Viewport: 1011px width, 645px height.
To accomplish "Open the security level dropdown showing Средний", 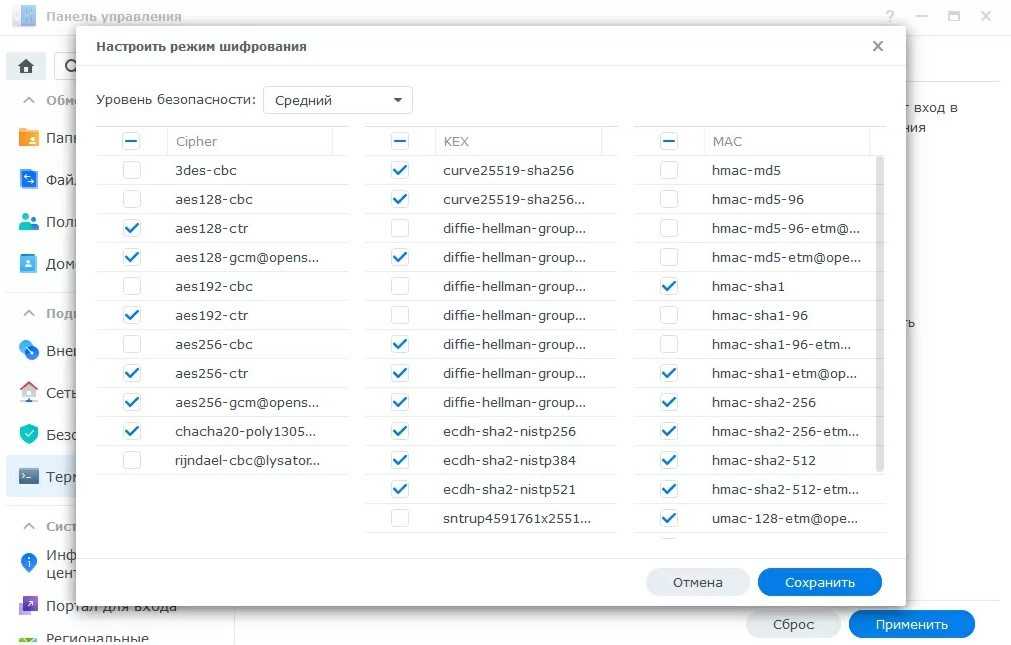I will (338, 100).
